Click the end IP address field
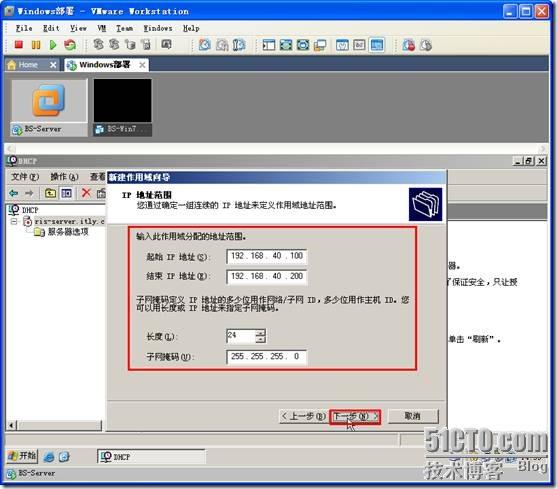The width and height of the screenshot is (557, 489). pyautogui.click(x=266, y=276)
